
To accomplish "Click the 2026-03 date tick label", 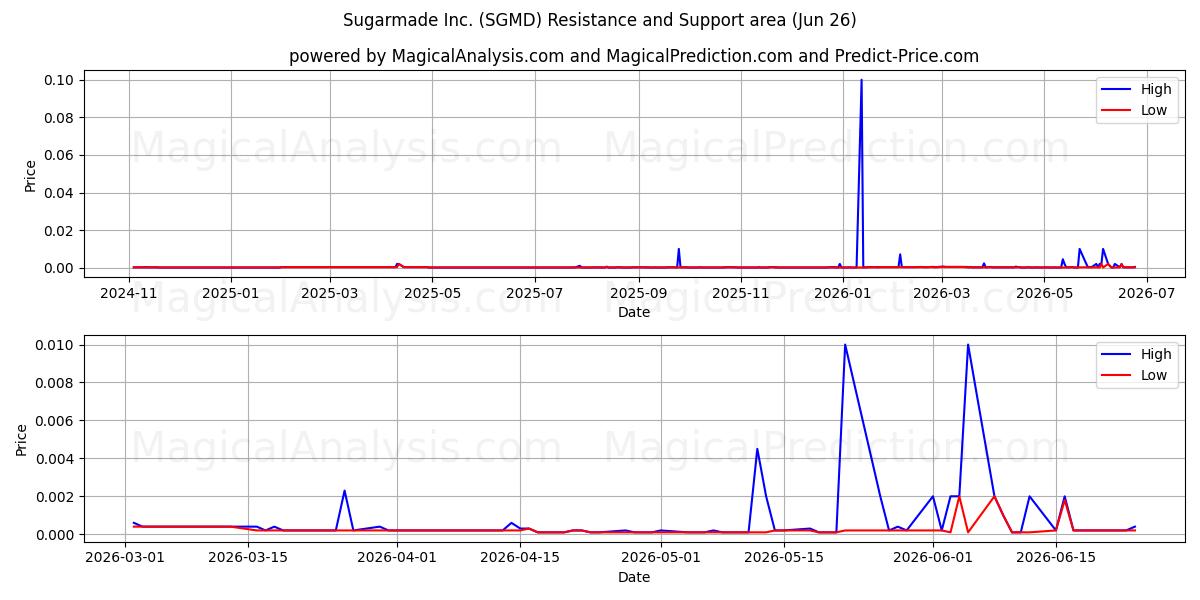I will pos(941,293).
